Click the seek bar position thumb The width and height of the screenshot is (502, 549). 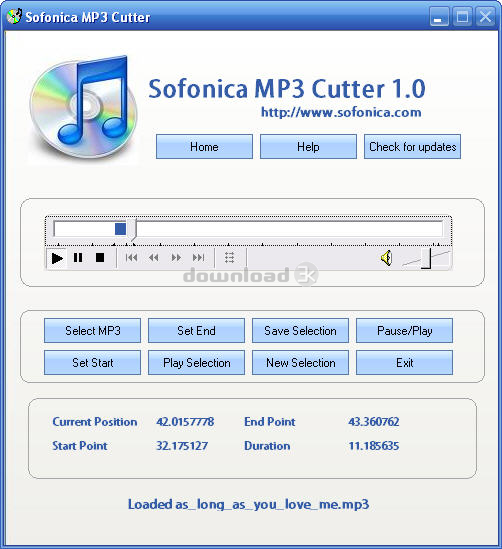pos(132,230)
